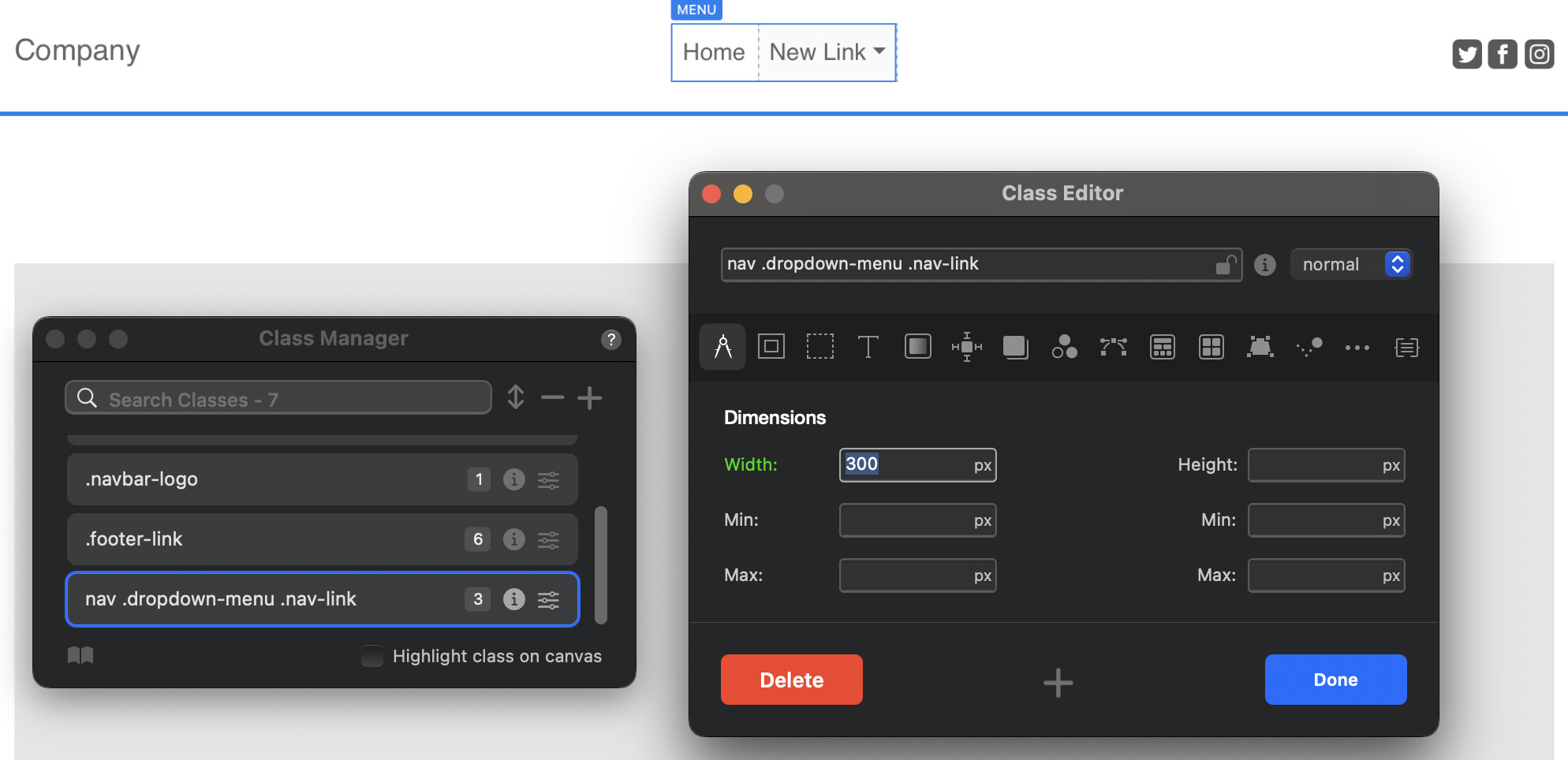1568x760 pixels.
Task: Select the Background gradient icon in Class Editor
Action: tap(917, 347)
